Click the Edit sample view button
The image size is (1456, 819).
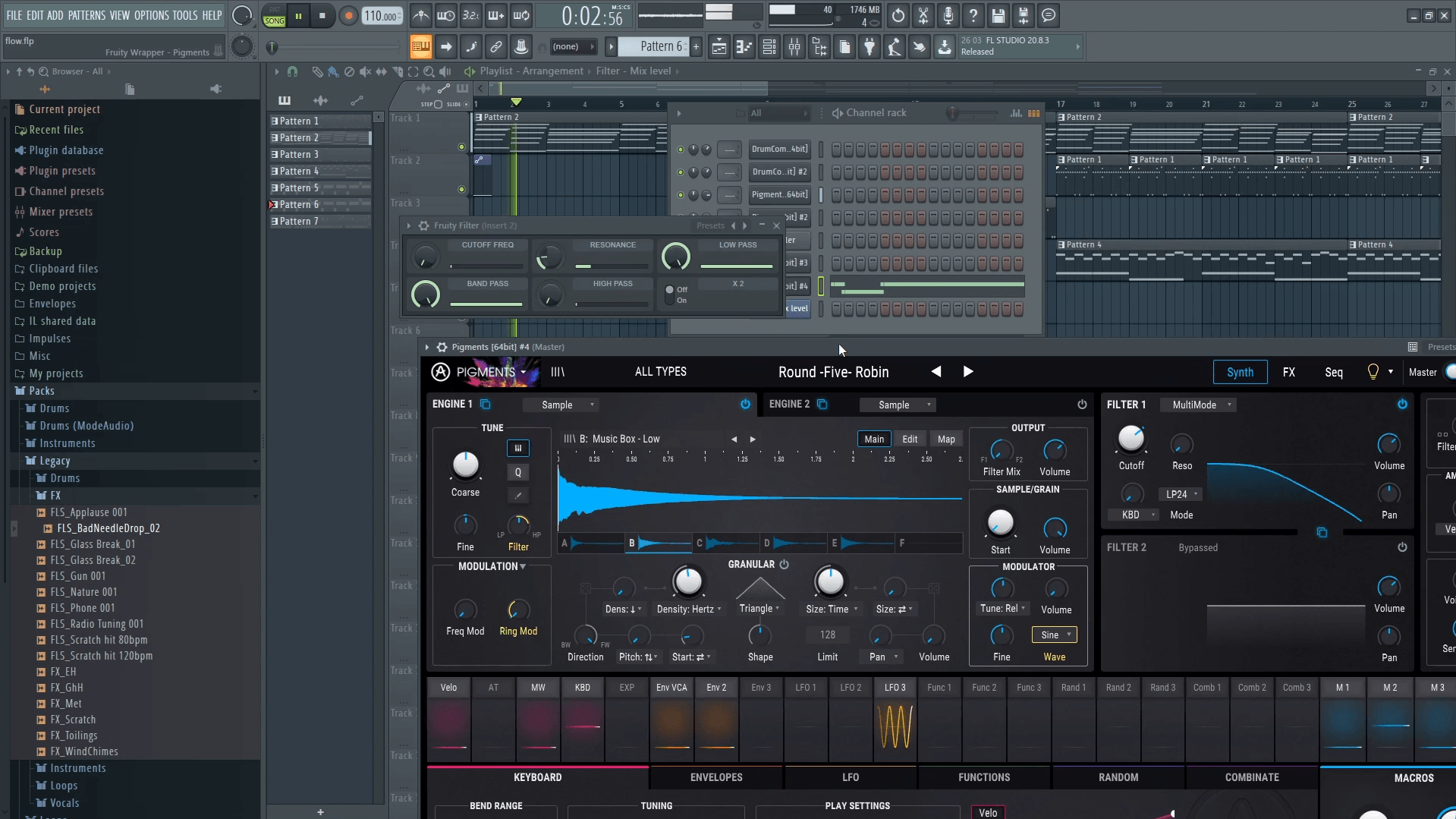pyautogui.click(x=910, y=439)
